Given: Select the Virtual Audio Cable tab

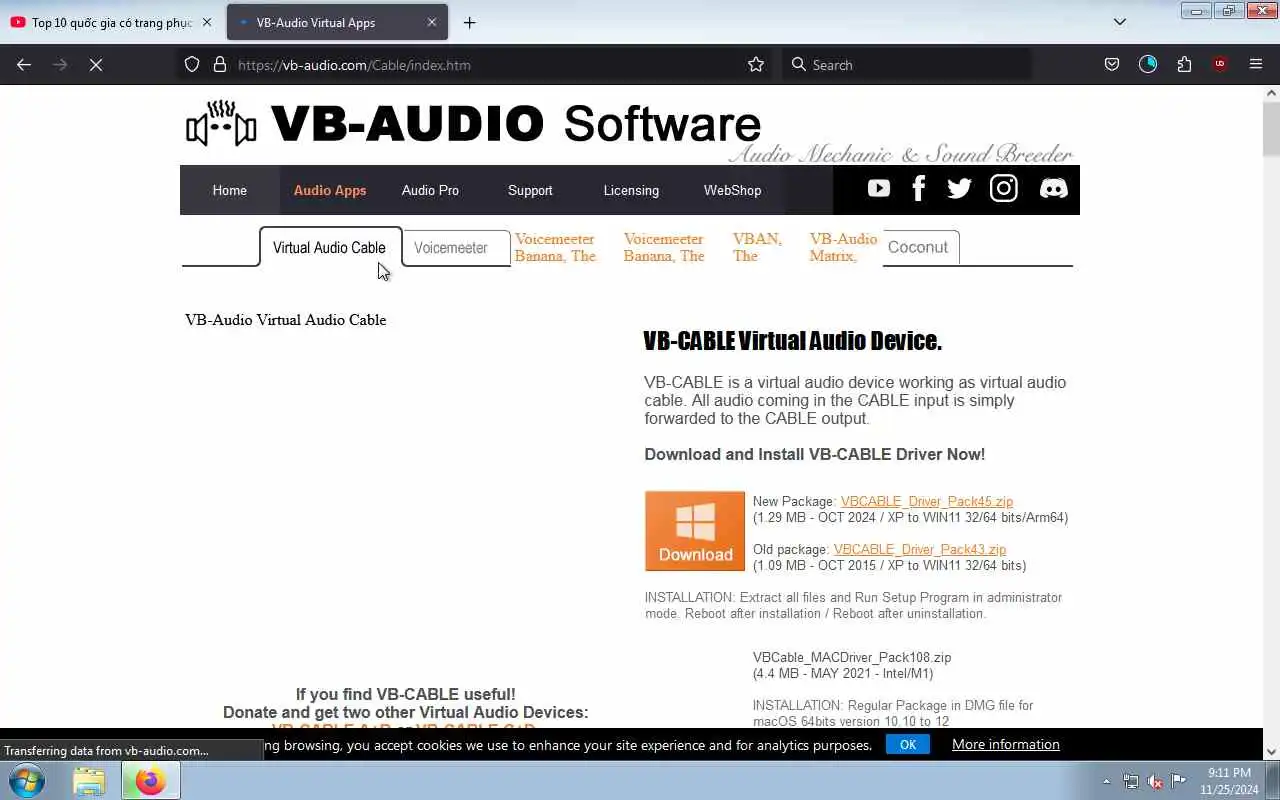Looking at the screenshot, I should coord(329,247).
